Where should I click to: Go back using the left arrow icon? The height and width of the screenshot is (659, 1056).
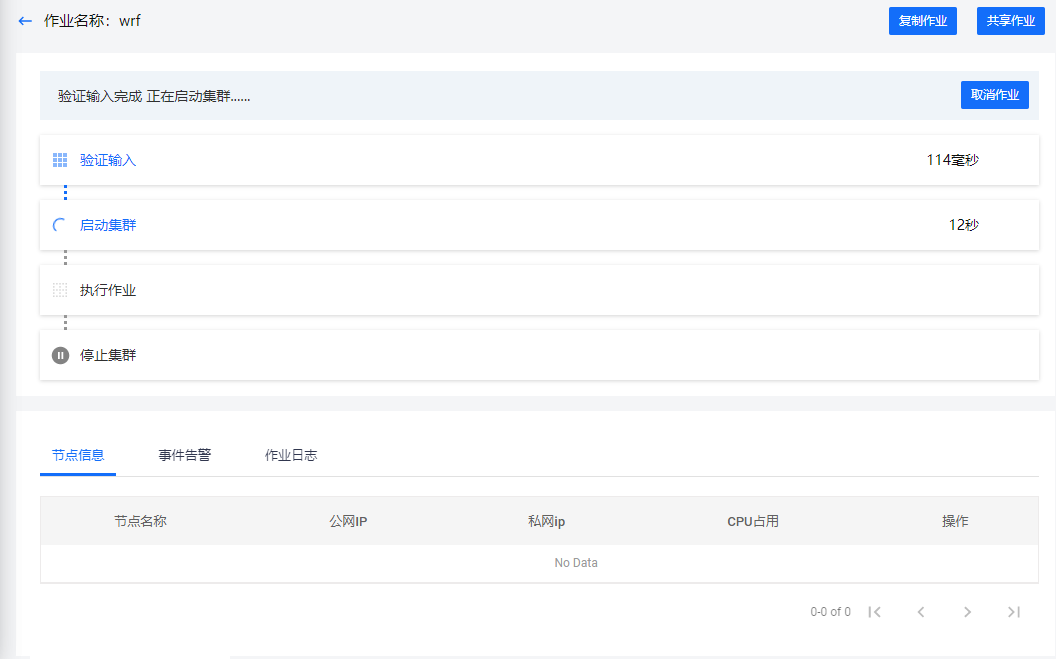pyautogui.click(x=25, y=21)
